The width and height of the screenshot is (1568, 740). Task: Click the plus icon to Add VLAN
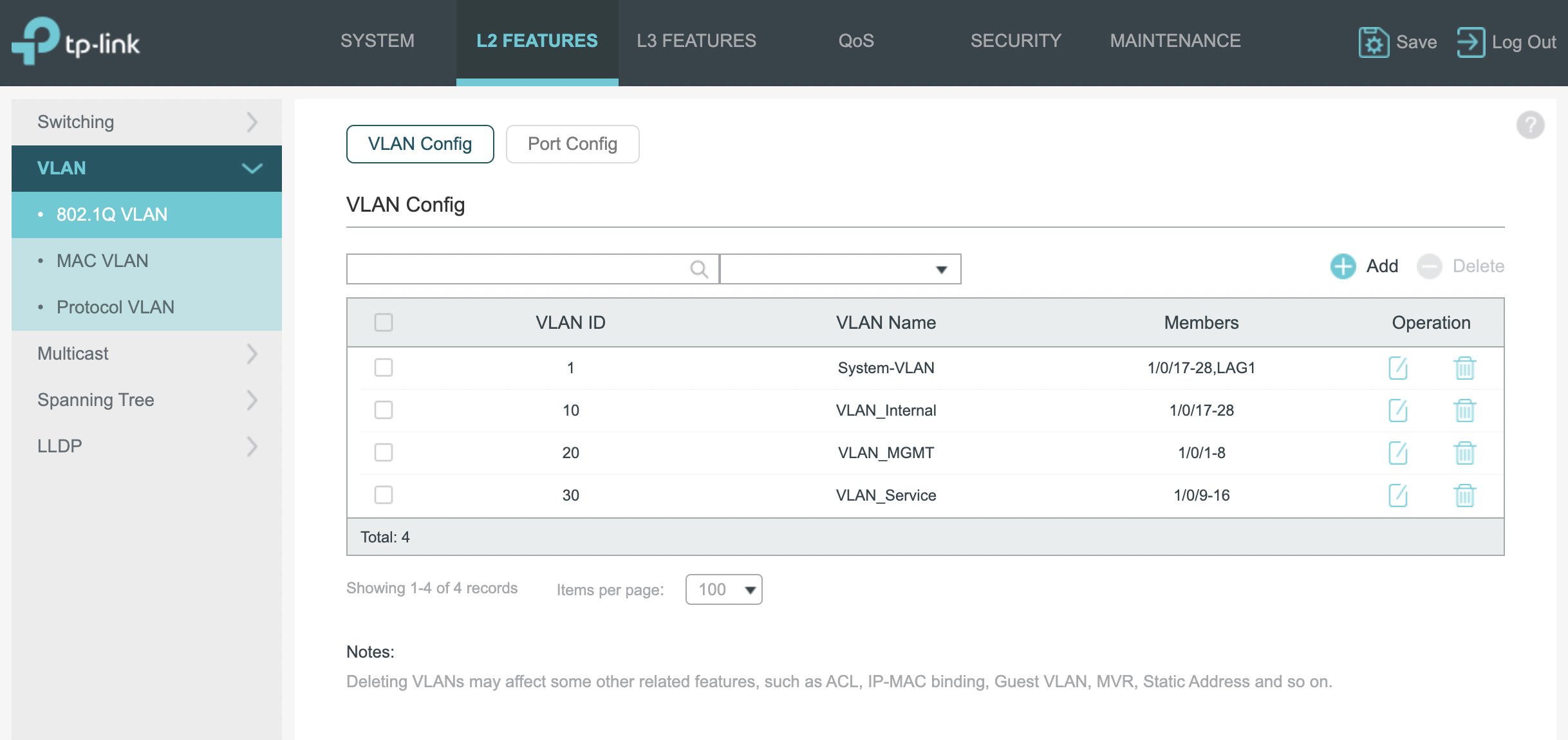pos(1343,266)
